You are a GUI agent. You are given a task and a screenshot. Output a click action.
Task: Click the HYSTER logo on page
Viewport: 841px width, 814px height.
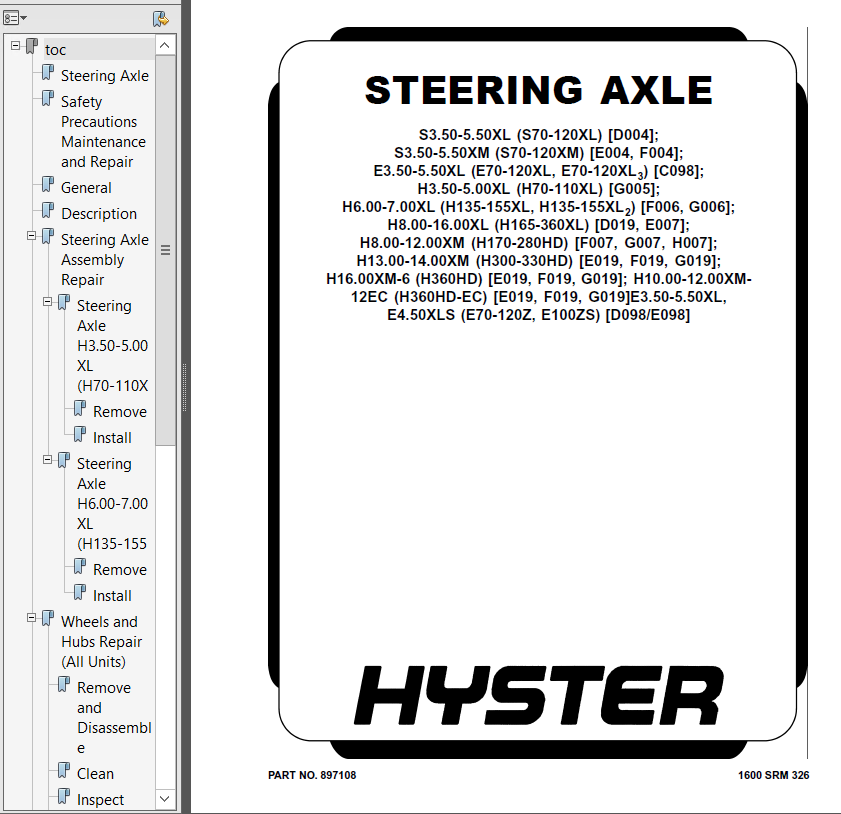tap(539, 695)
